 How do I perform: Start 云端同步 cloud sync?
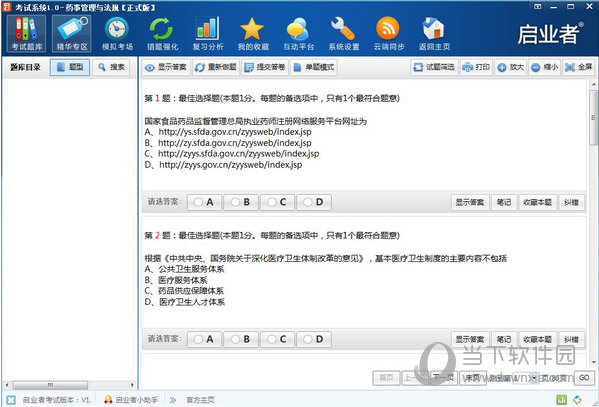point(389,34)
